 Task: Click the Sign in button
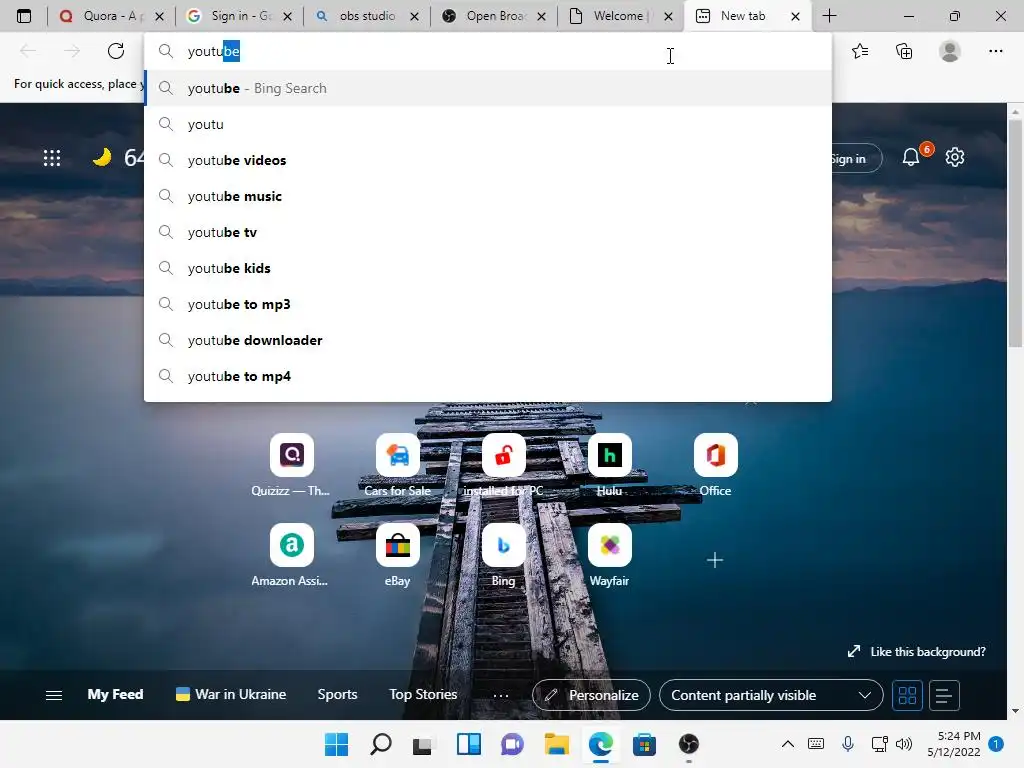click(x=856, y=159)
